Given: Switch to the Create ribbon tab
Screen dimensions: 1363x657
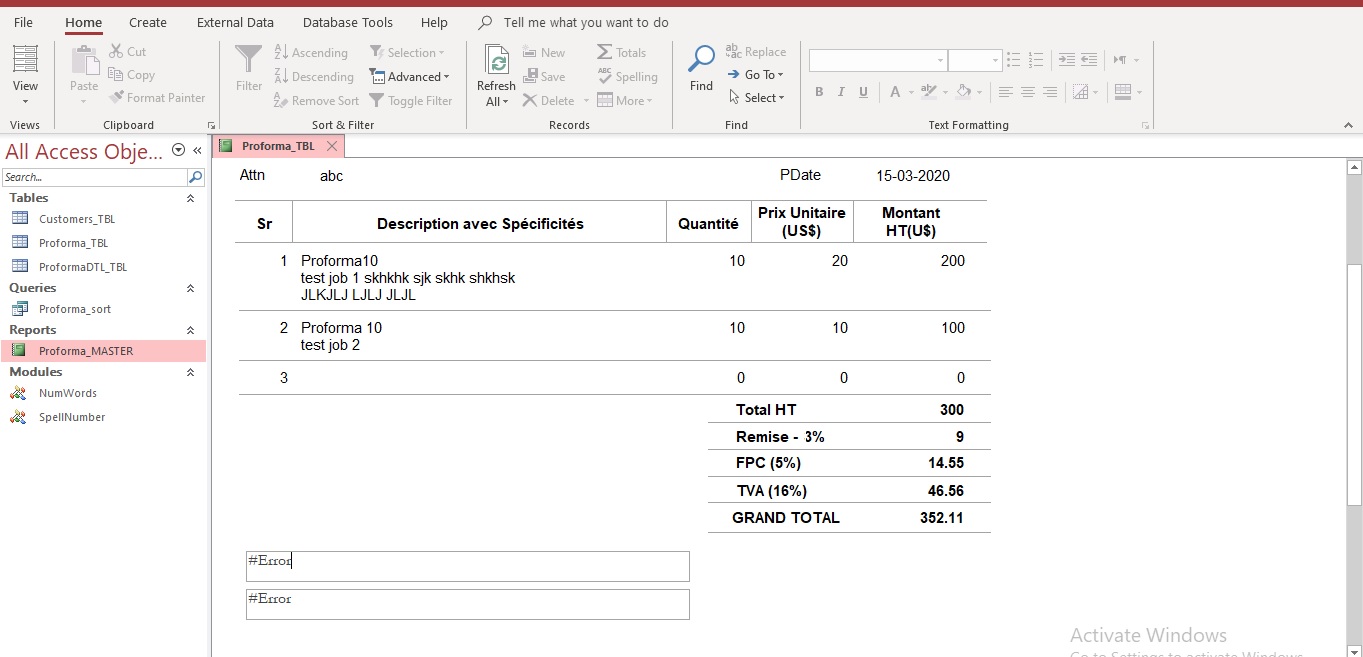Looking at the screenshot, I should pyautogui.click(x=148, y=22).
